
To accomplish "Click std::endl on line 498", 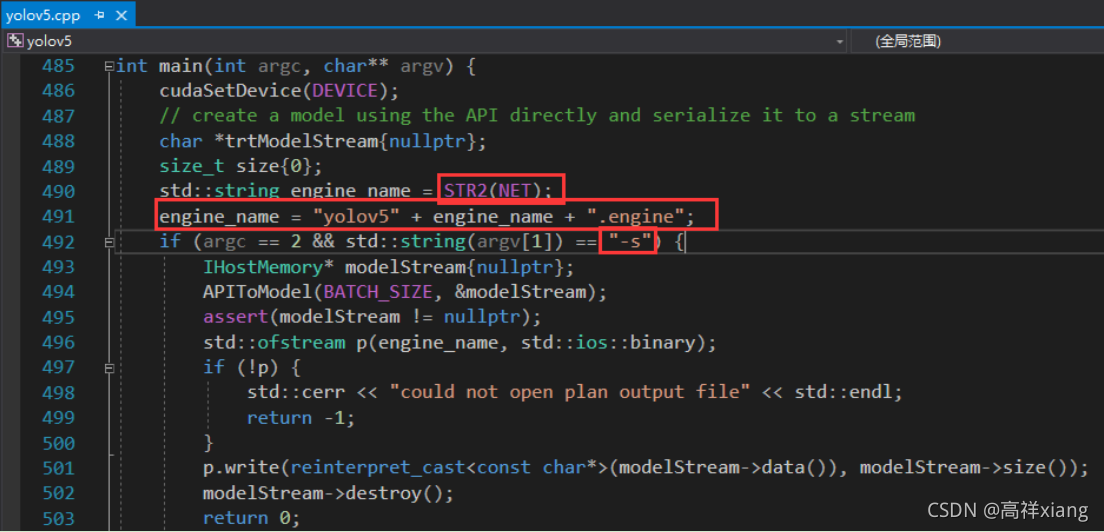I will coord(843,393).
